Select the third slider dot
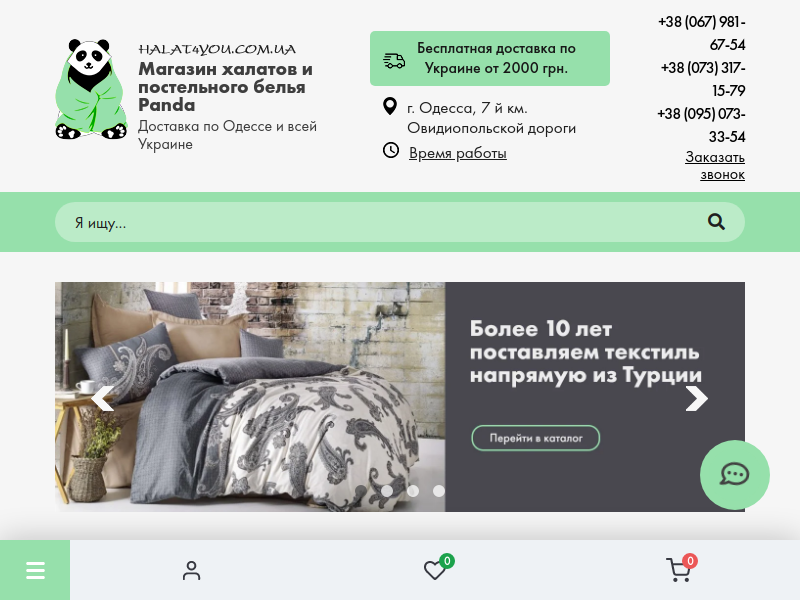The height and width of the screenshot is (600, 800). click(x=439, y=491)
